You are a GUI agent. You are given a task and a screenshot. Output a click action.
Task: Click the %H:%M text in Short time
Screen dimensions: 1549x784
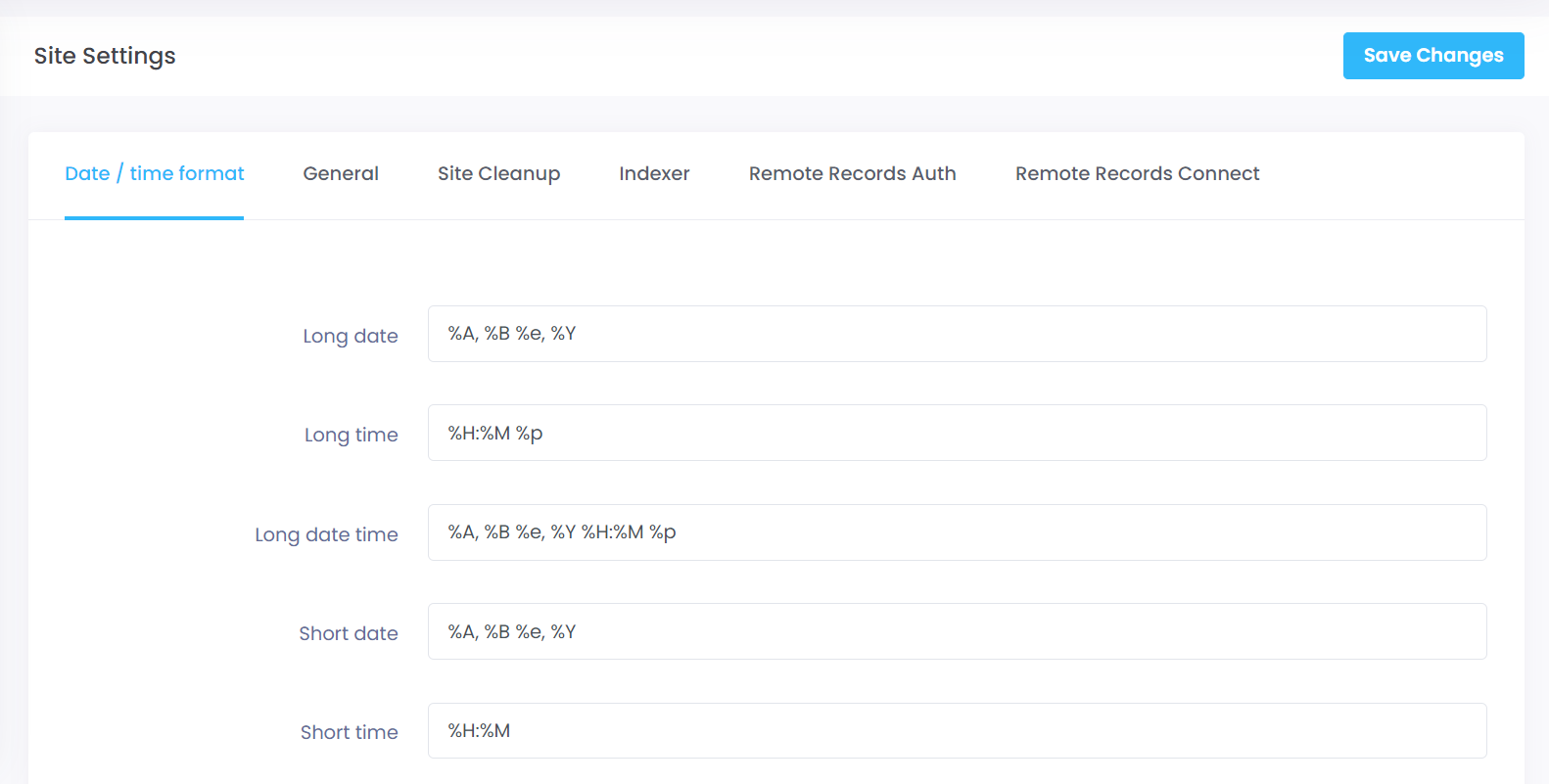click(479, 730)
